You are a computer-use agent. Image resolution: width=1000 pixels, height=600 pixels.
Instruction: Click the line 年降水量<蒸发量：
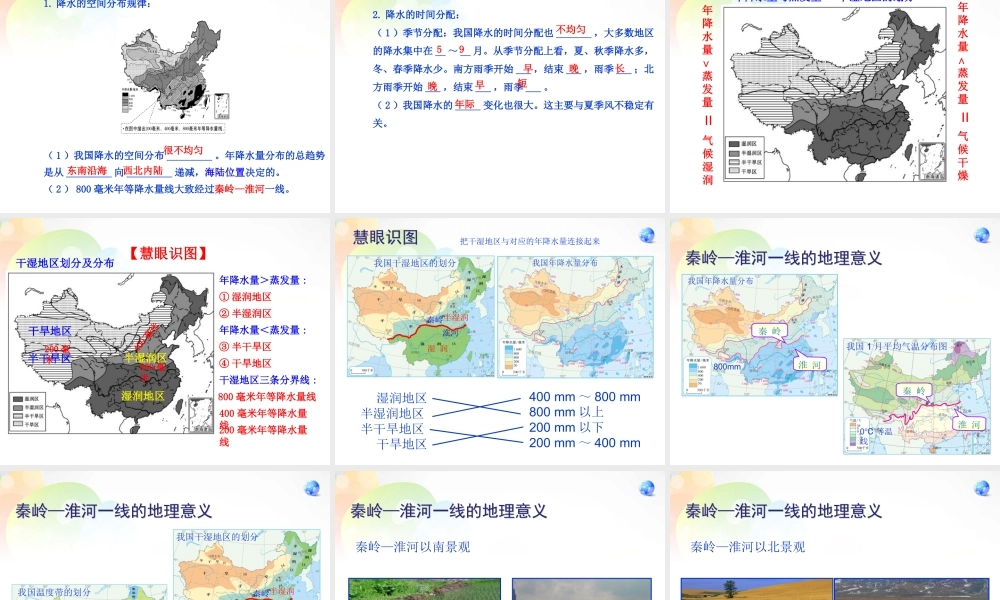(263, 330)
